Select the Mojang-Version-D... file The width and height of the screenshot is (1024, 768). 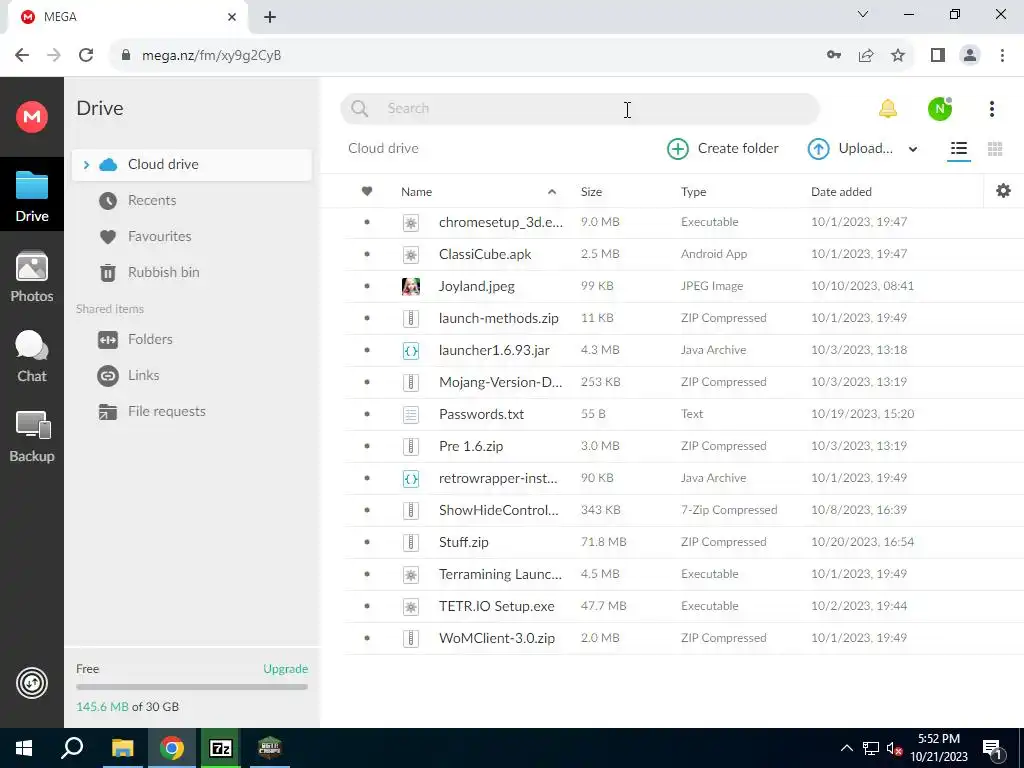(684, 383)
